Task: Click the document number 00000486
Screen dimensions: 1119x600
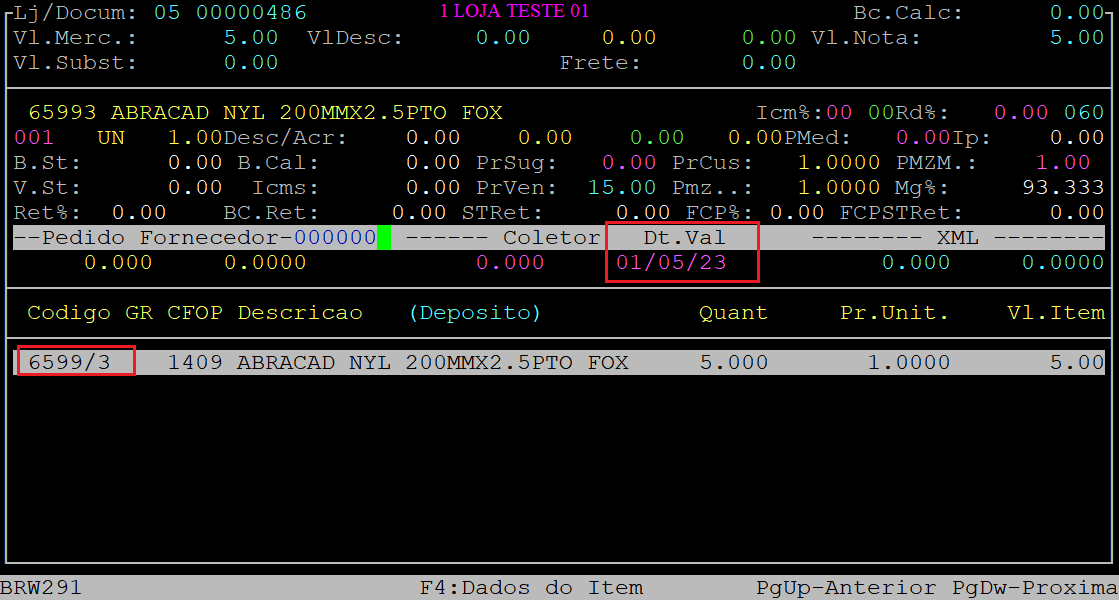Action: [251, 13]
